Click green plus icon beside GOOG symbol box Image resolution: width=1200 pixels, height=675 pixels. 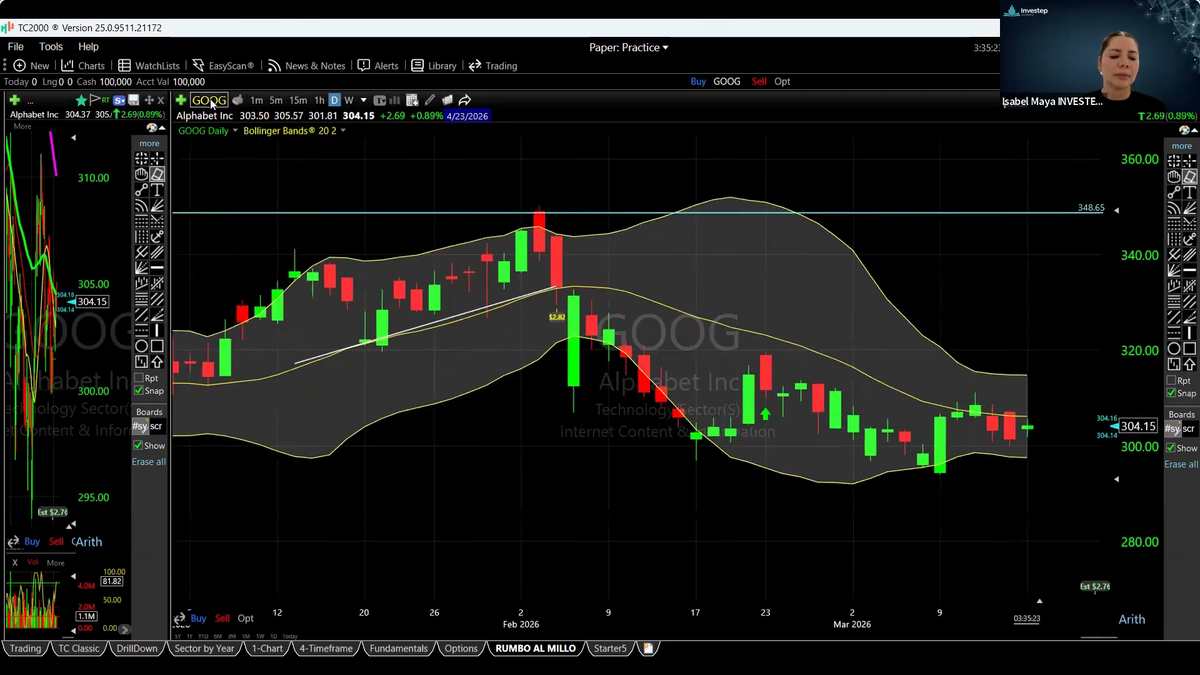point(180,100)
